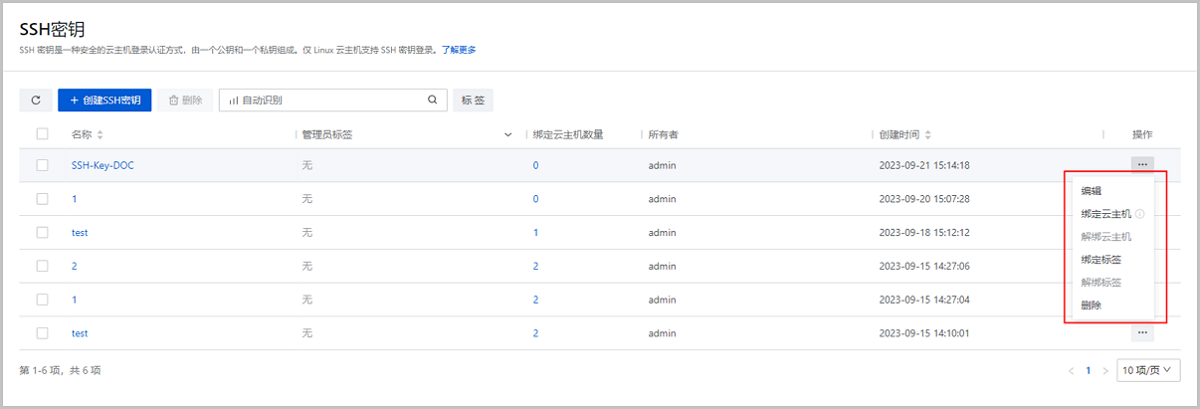Click the info icon beside 绑定云主机
1200x409 pixels.
pyautogui.click(x=1139, y=214)
